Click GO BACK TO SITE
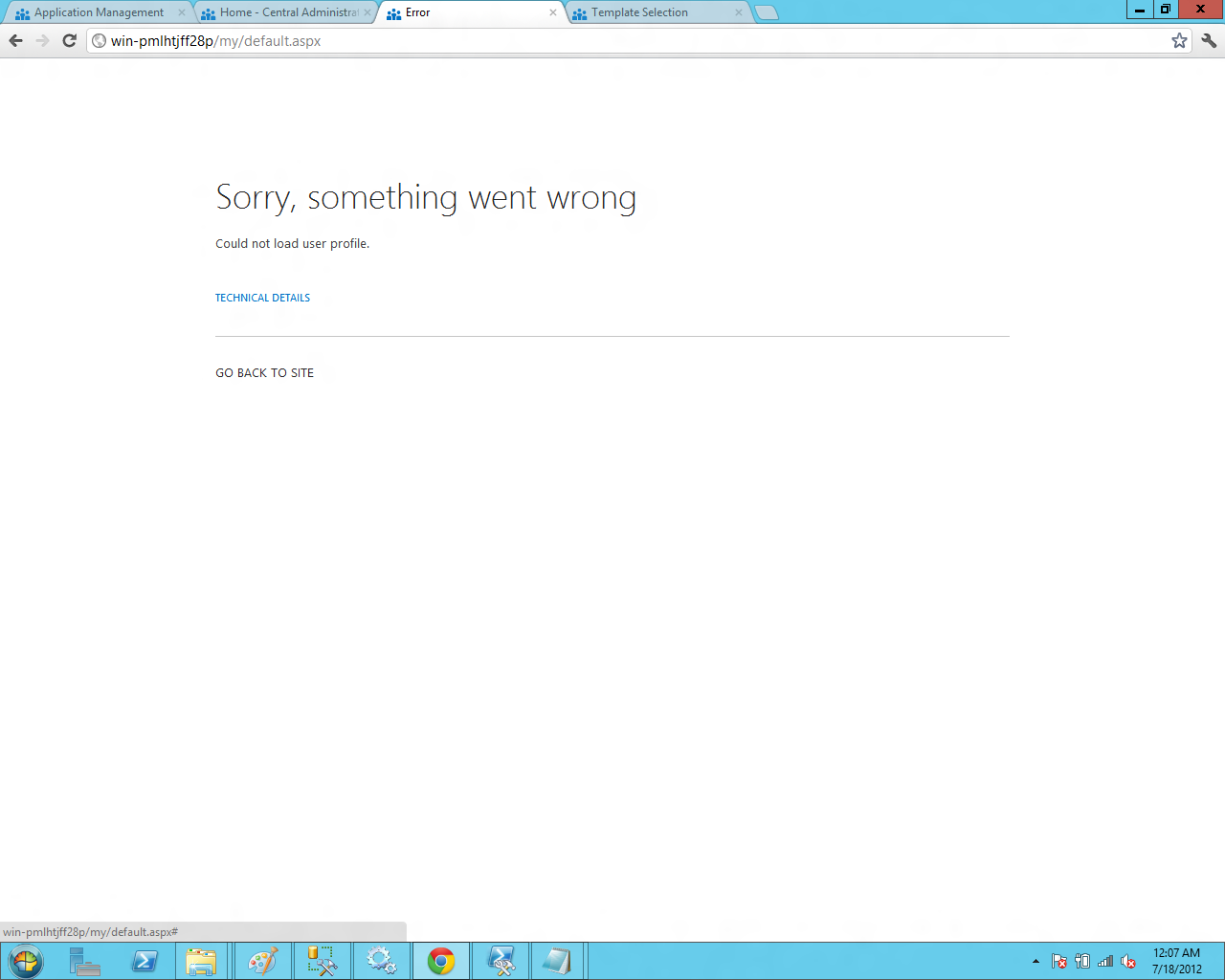 coord(264,372)
